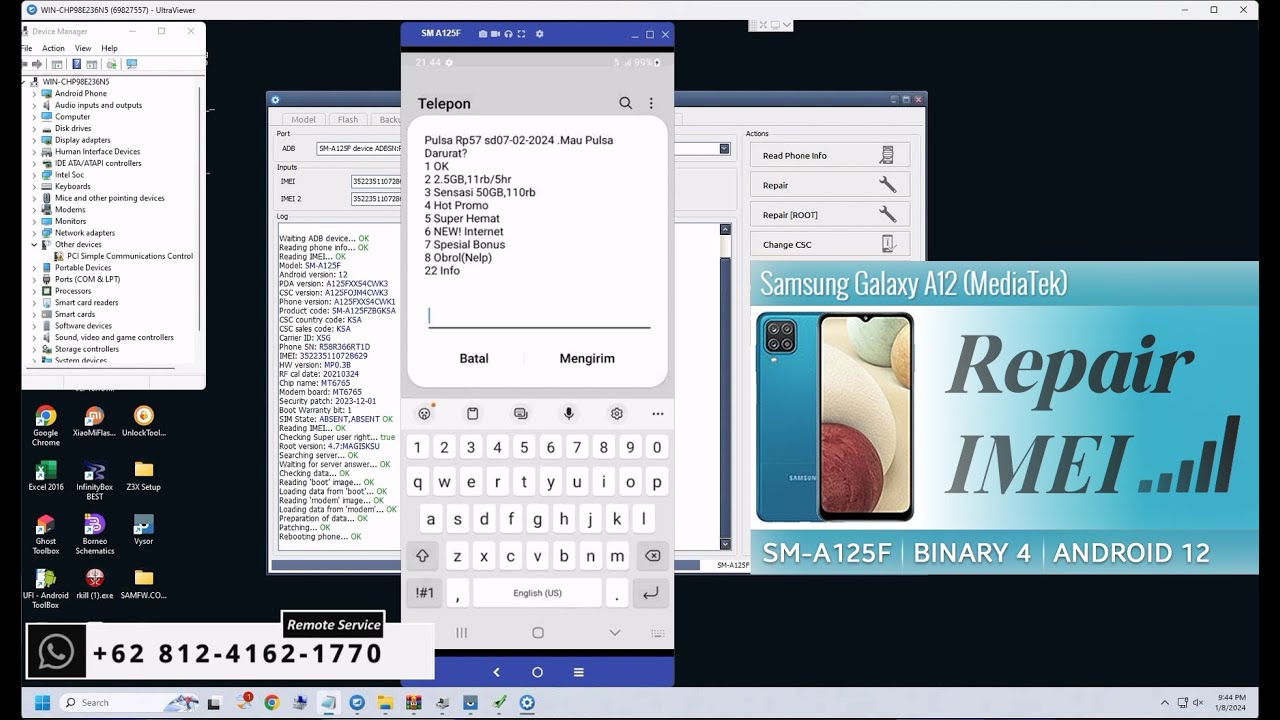This screenshot has height=720, width=1280.
Task: Collapse Other devices in Device Manager
Action: [x=34, y=244]
